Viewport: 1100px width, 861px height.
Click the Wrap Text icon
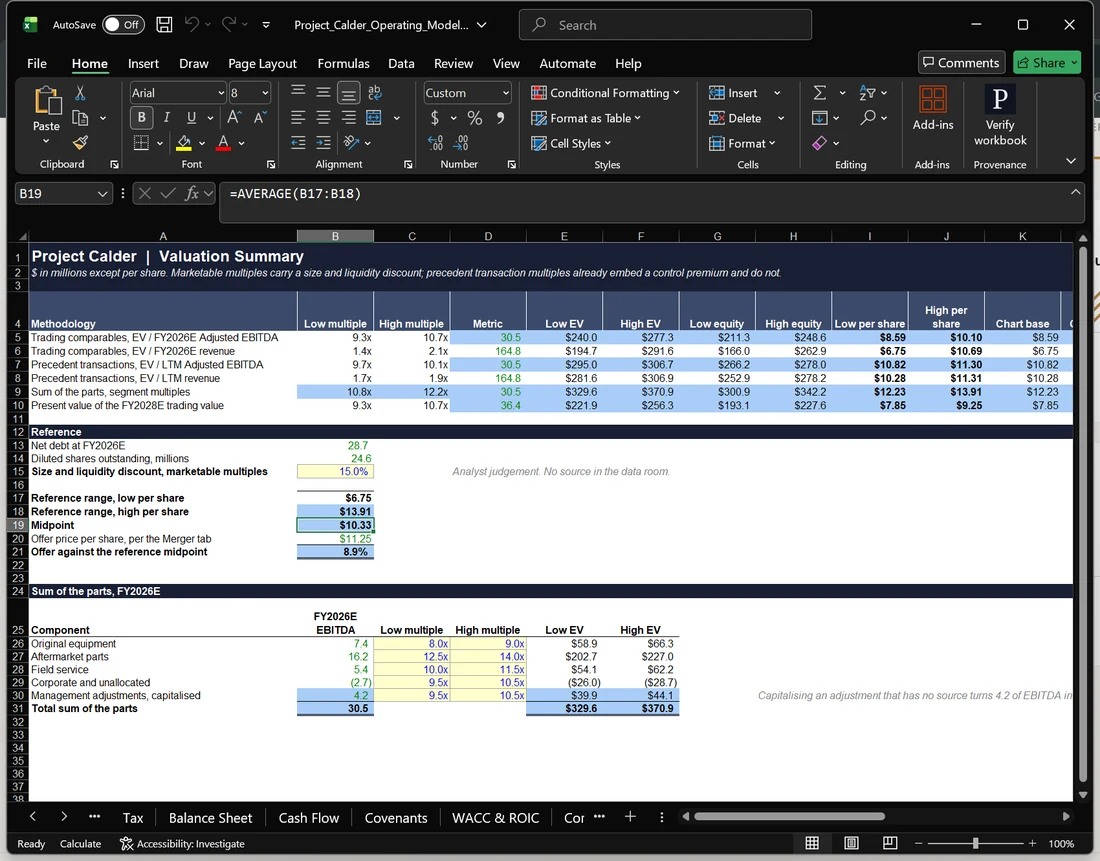pos(375,92)
